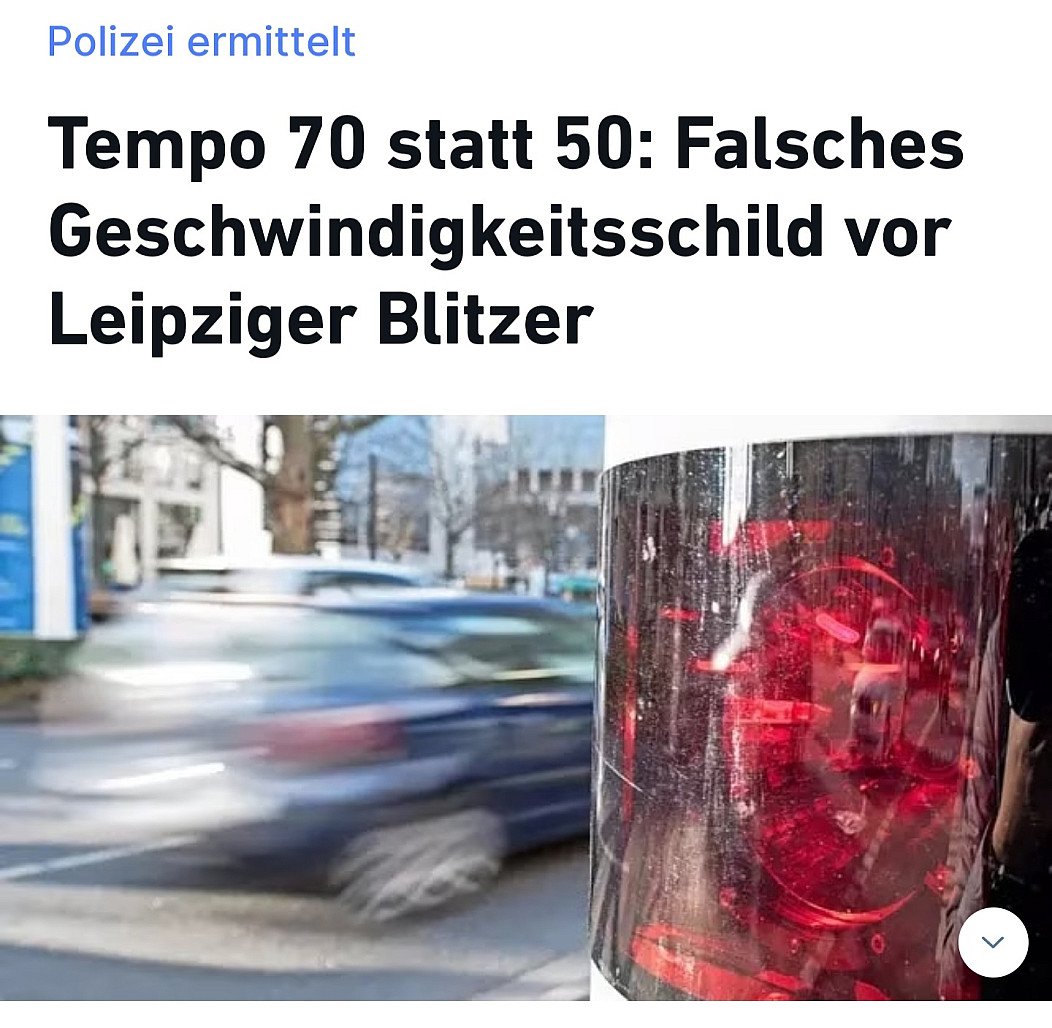The width and height of the screenshot is (1052, 1028).
Task: Click the word 'Geschwindigkeitsschild' in headline
Action: tap(435, 232)
